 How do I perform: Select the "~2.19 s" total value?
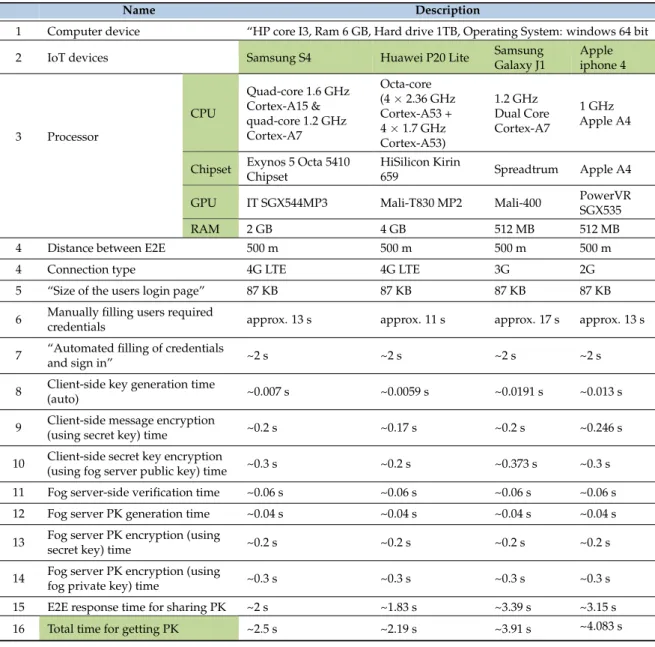click(399, 629)
